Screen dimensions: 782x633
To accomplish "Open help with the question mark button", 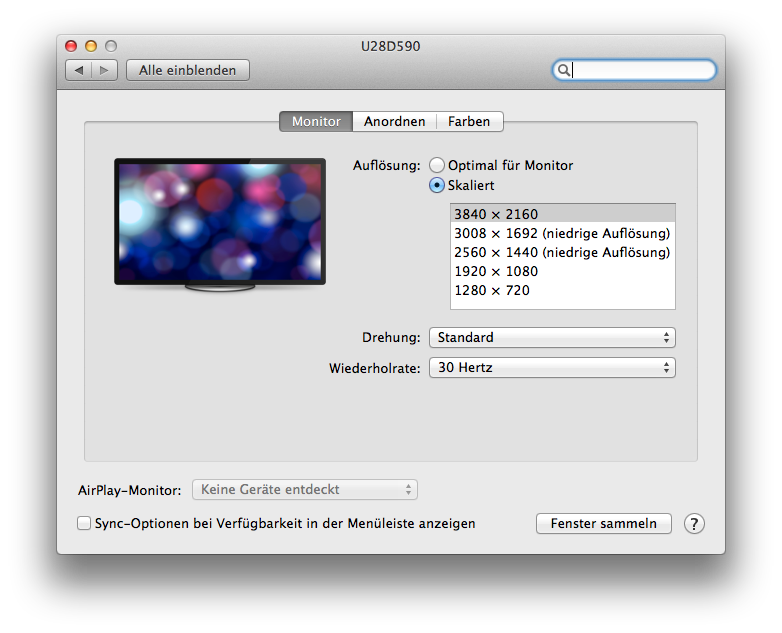I will (694, 524).
